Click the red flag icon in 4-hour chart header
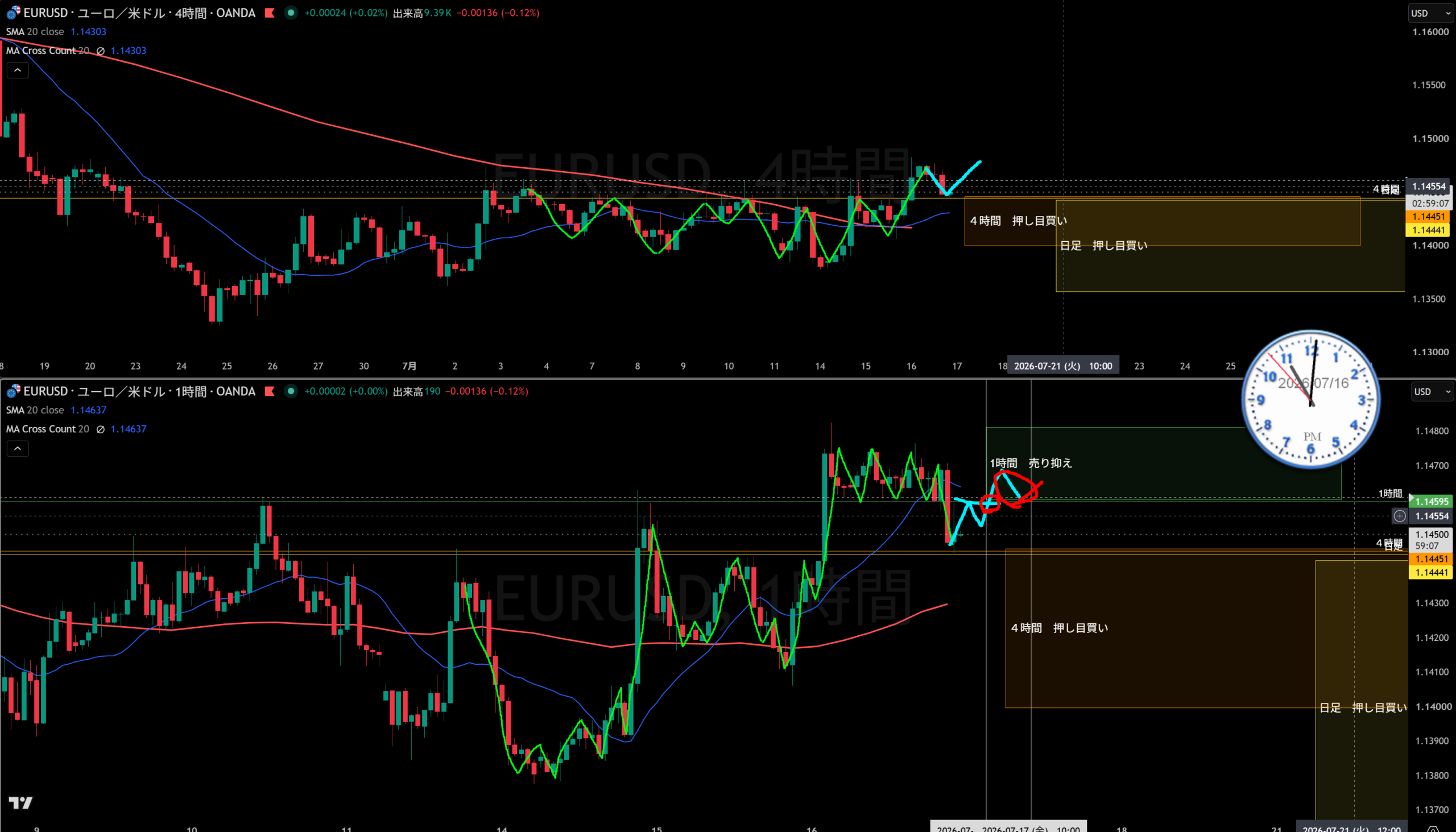The width and height of the screenshot is (1456, 832). pos(270,13)
